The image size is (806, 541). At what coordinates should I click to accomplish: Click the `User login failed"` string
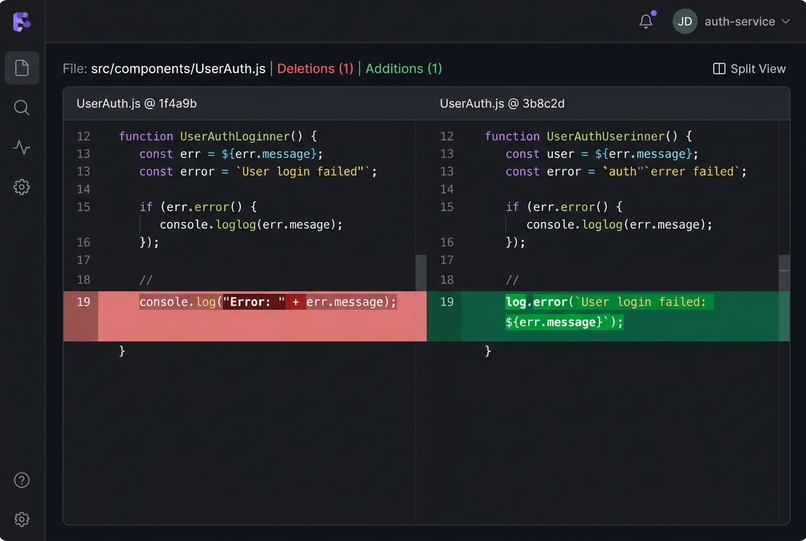pyautogui.click(x=303, y=171)
